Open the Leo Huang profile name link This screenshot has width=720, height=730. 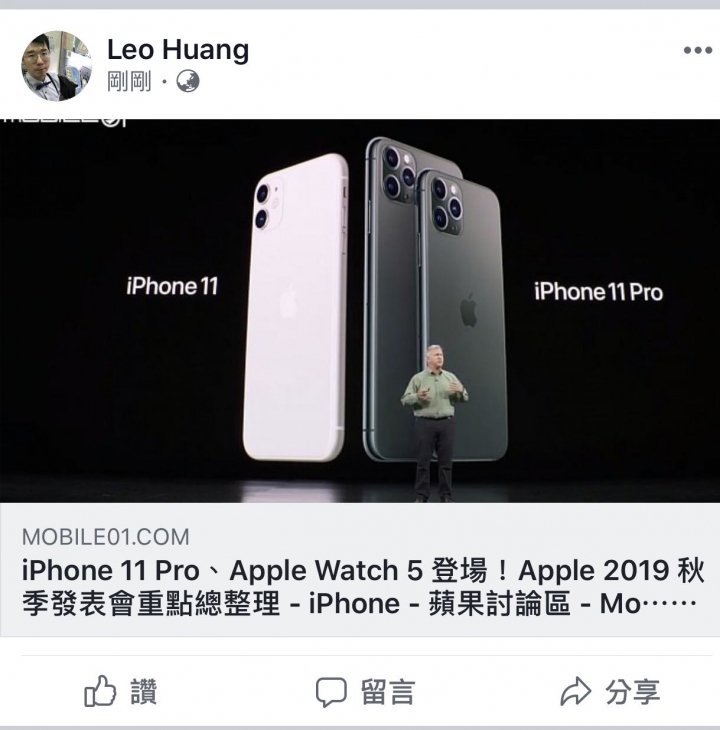pyautogui.click(x=178, y=49)
